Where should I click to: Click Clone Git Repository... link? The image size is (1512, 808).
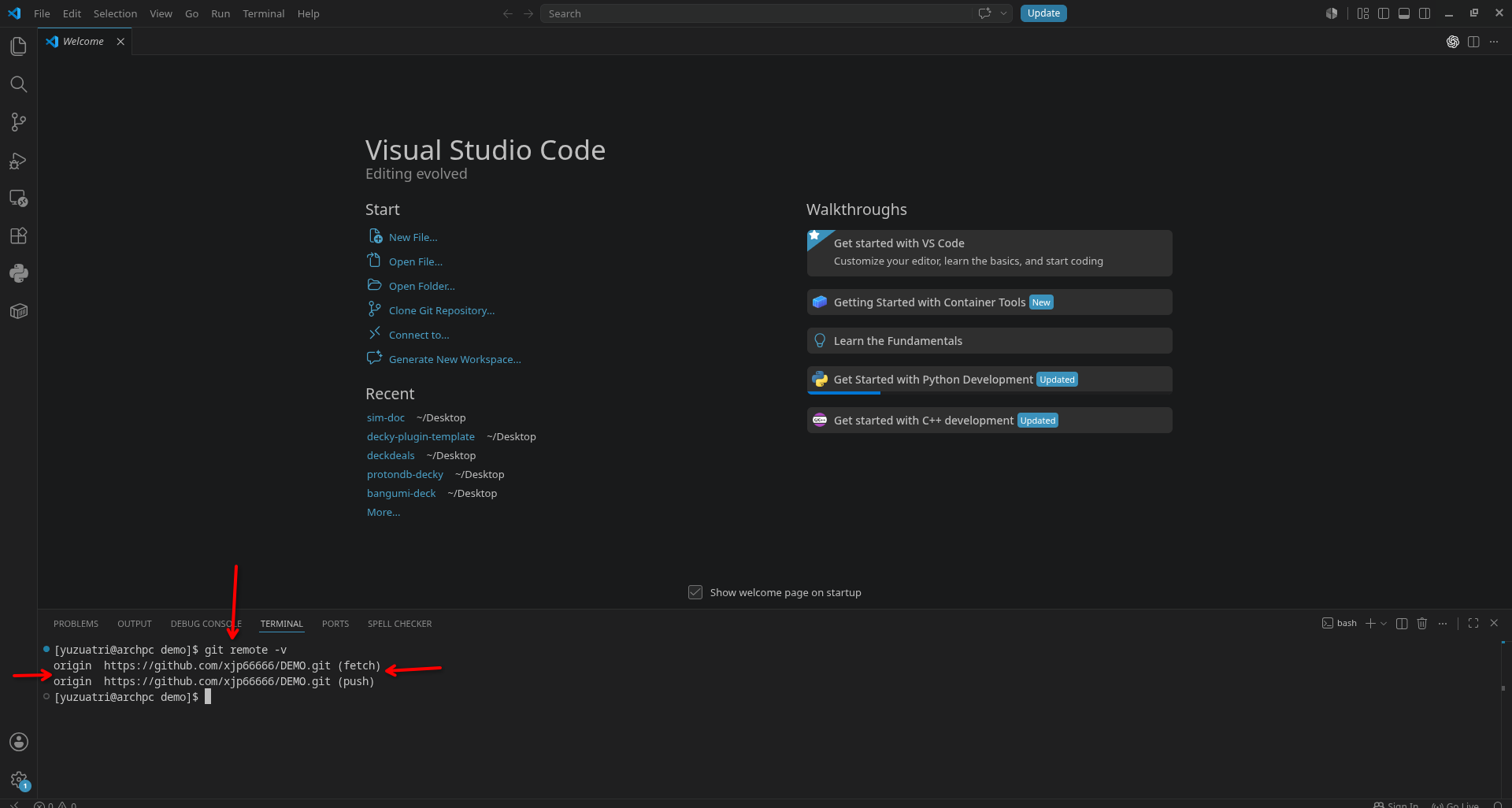click(x=442, y=310)
